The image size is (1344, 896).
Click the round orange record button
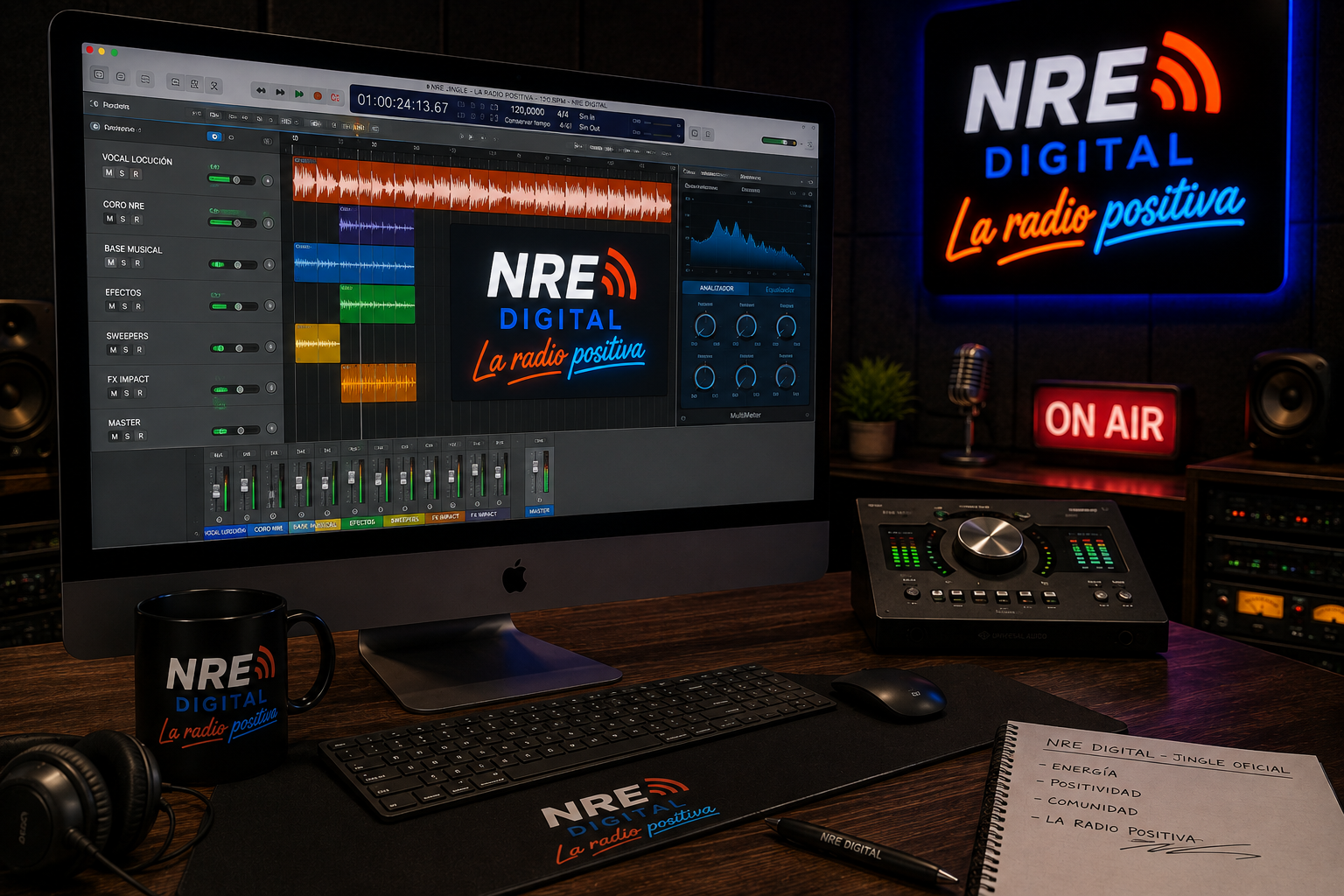pyautogui.click(x=318, y=95)
